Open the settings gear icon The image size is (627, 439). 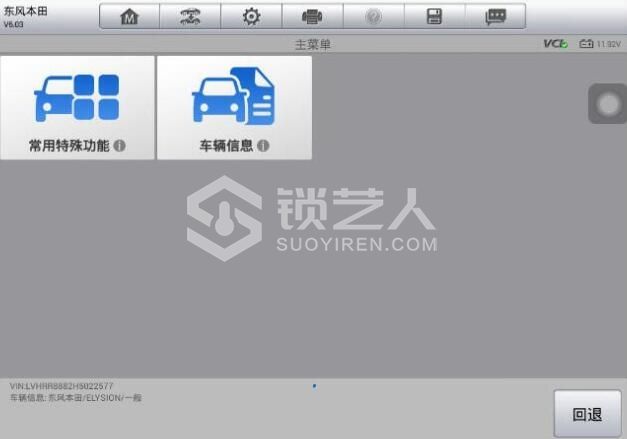251,16
